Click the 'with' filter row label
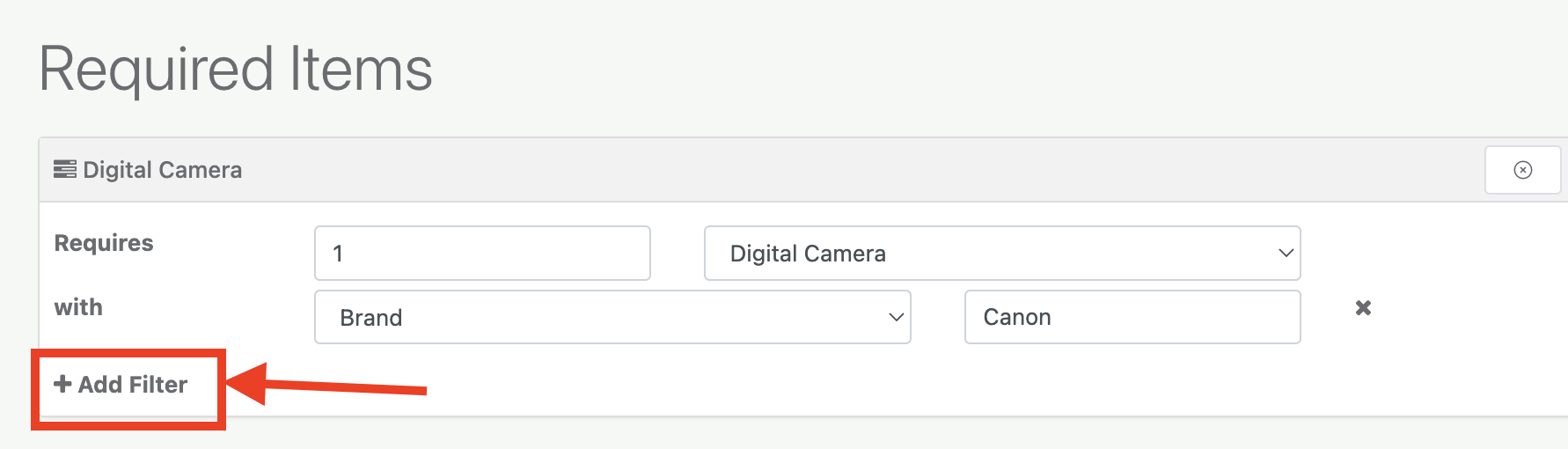1568x449 pixels. click(78, 307)
